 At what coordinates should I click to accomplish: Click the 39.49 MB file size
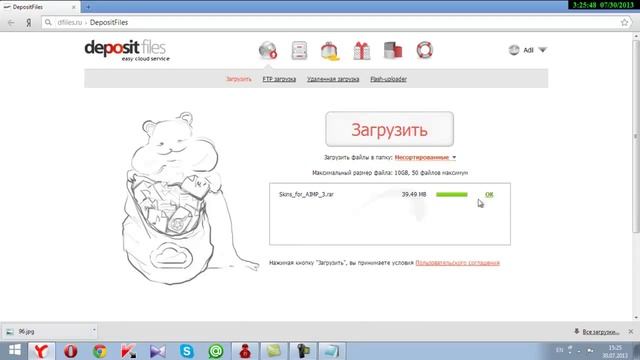414,194
